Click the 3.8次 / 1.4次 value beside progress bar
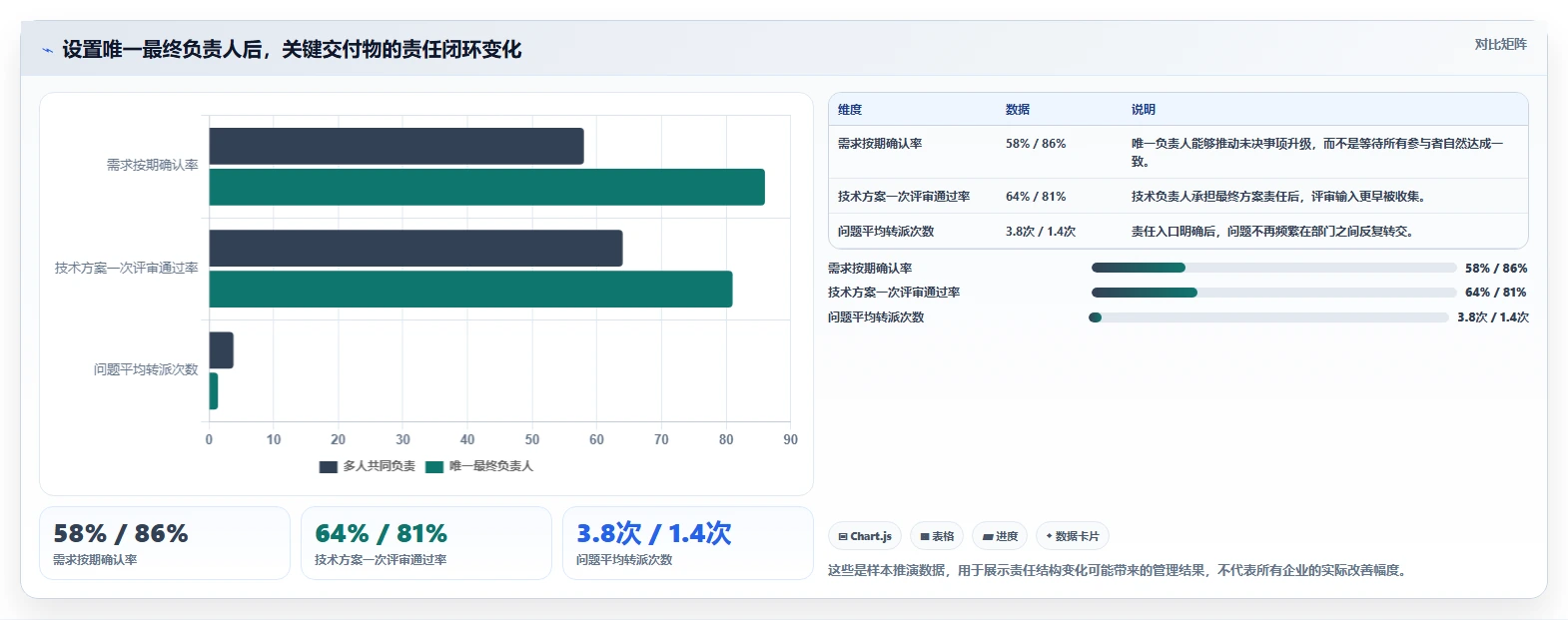1568x620 pixels. (1493, 317)
